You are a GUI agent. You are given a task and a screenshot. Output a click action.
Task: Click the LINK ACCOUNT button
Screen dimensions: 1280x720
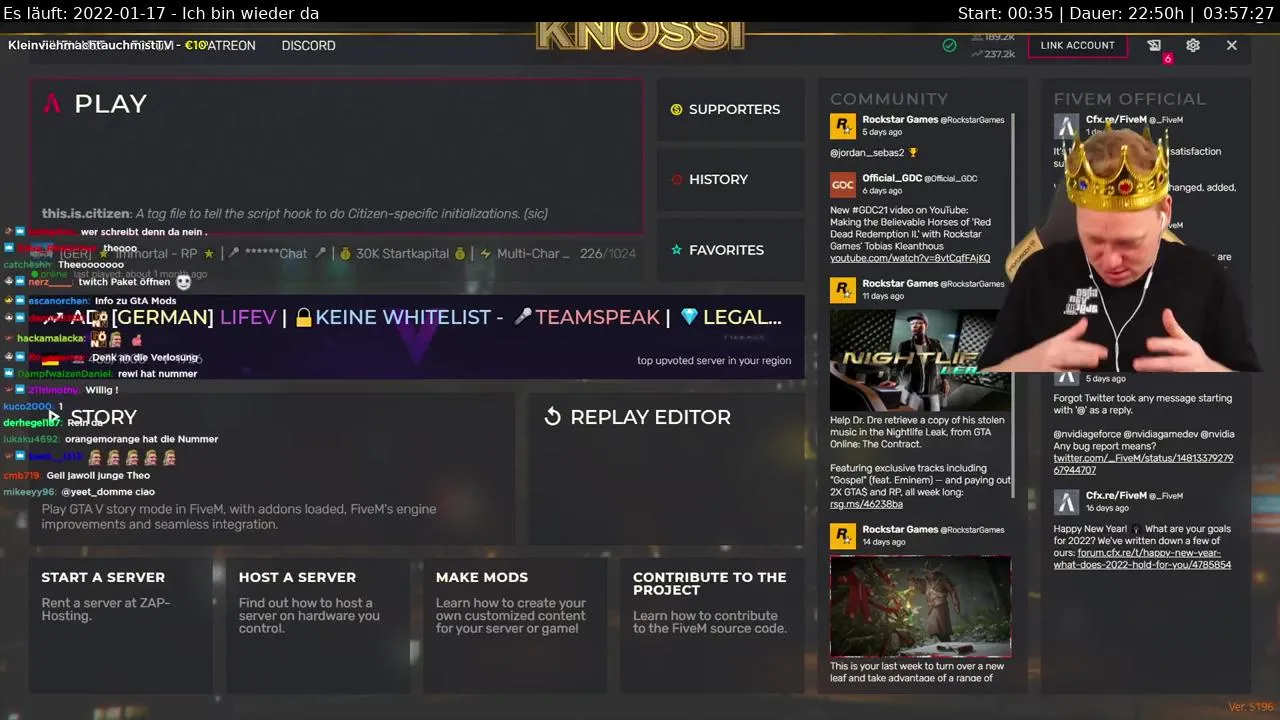[x=1077, y=45]
